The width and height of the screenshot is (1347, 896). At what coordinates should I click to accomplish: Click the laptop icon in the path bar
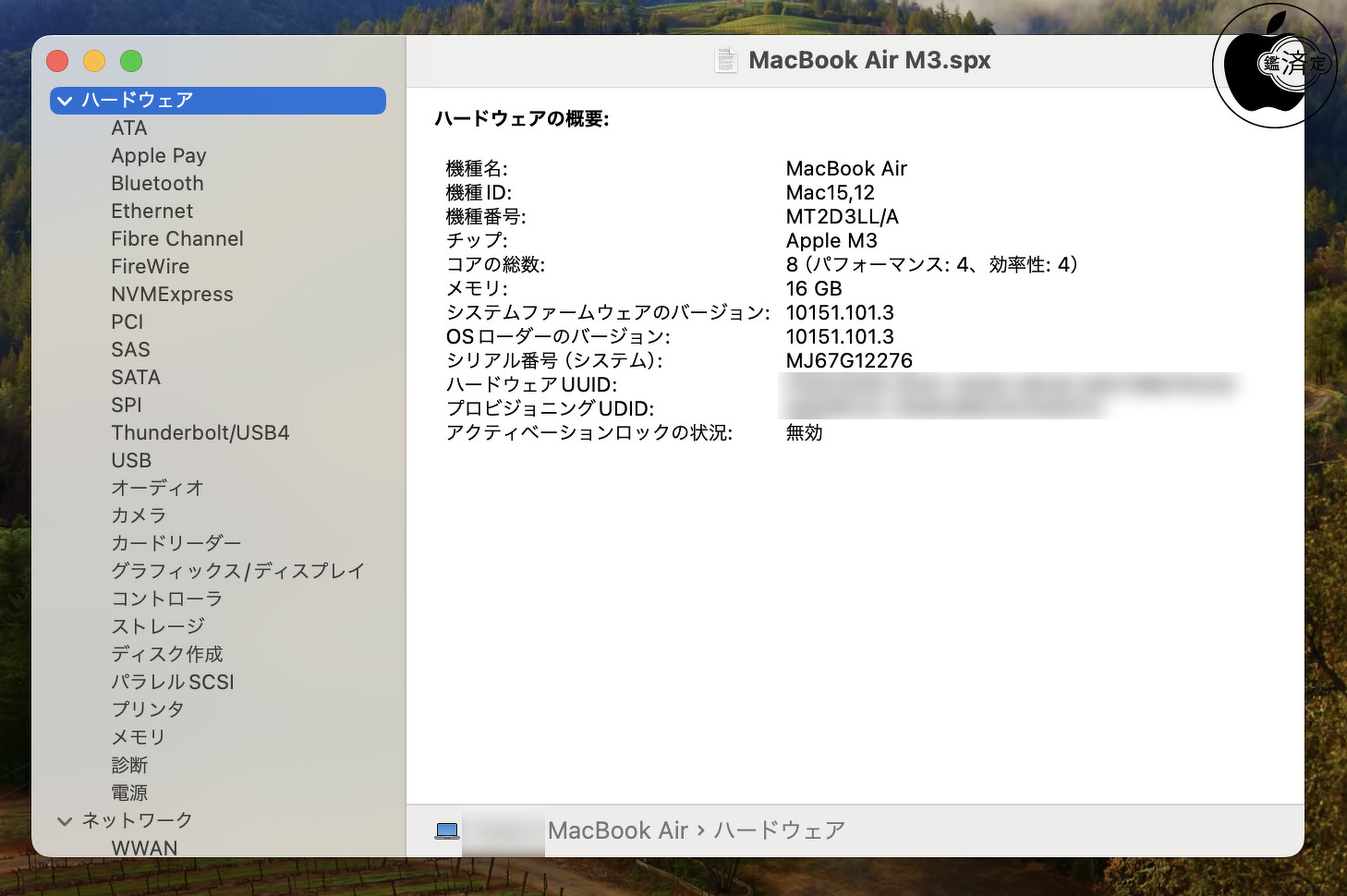[x=447, y=830]
